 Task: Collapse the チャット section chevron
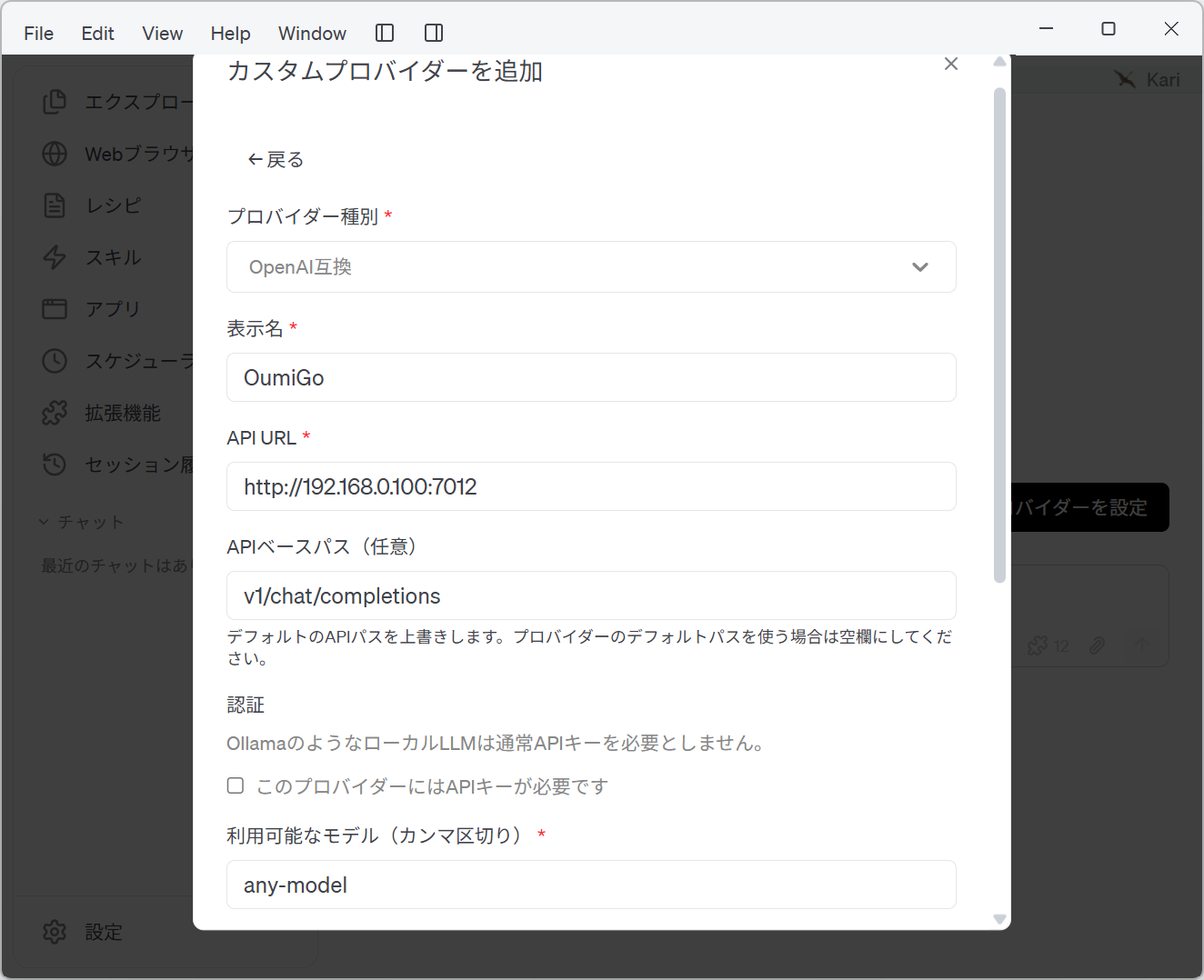tap(44, 522)
